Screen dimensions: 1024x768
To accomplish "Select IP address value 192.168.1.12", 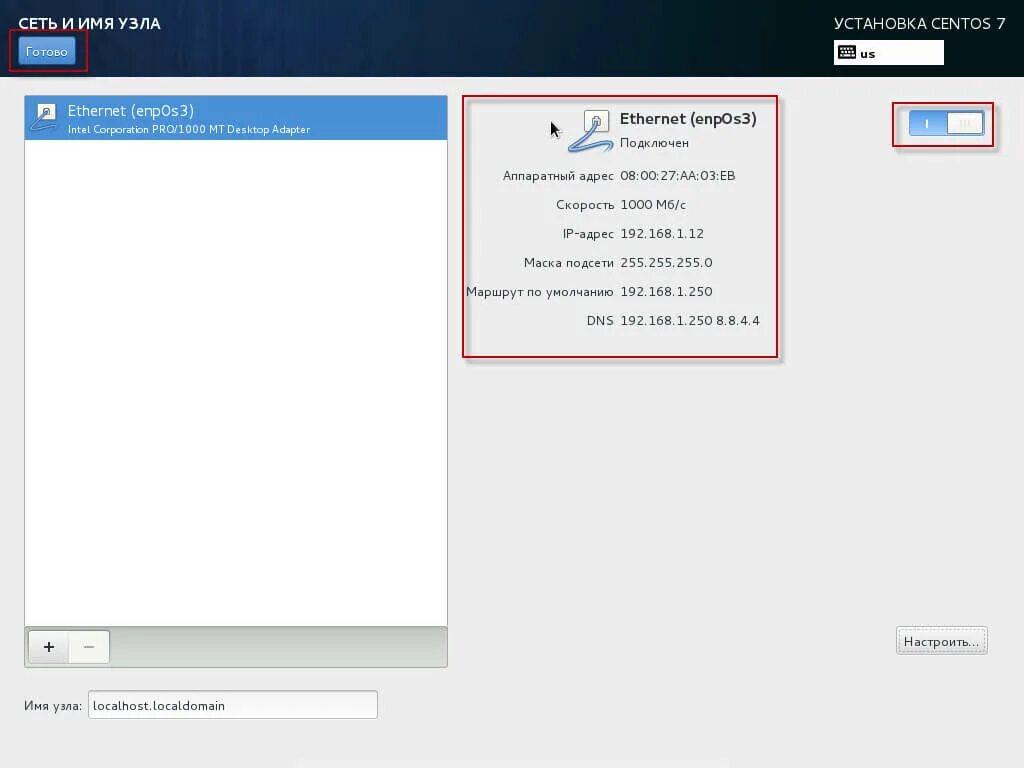I will 662,234.
